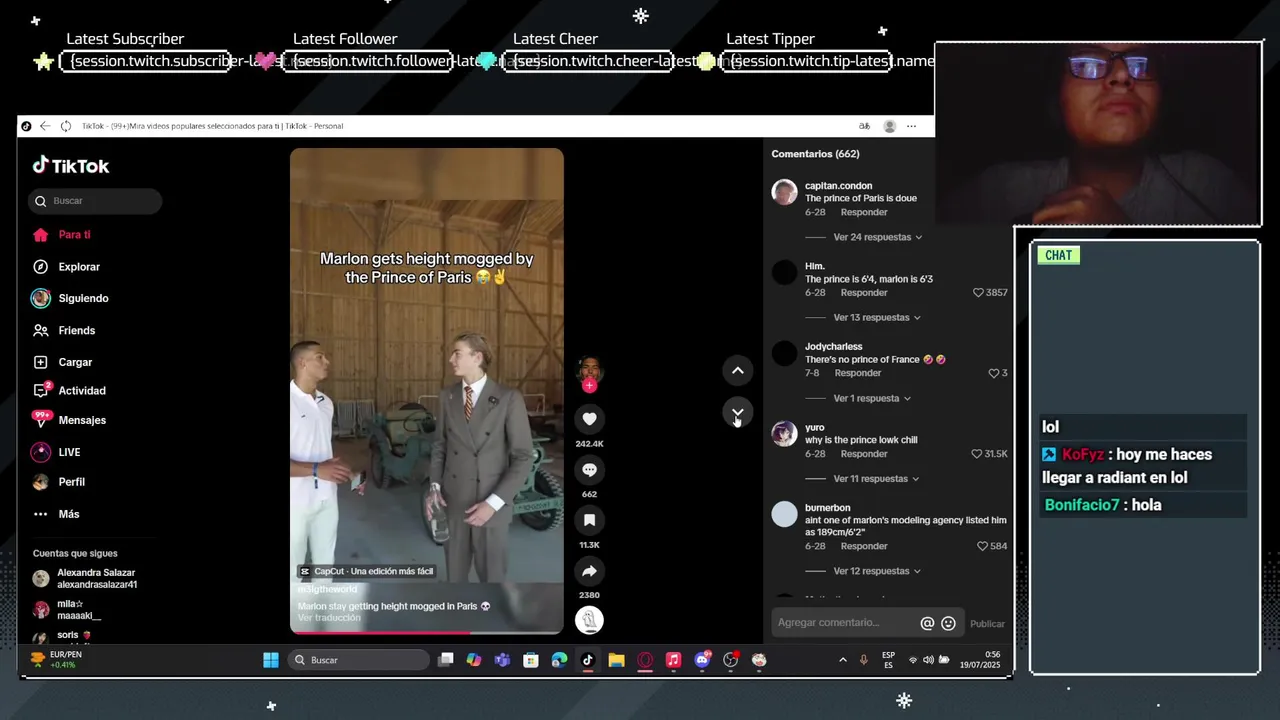
Task: Bookmark the video with the save icon
Action: (589, 520)
